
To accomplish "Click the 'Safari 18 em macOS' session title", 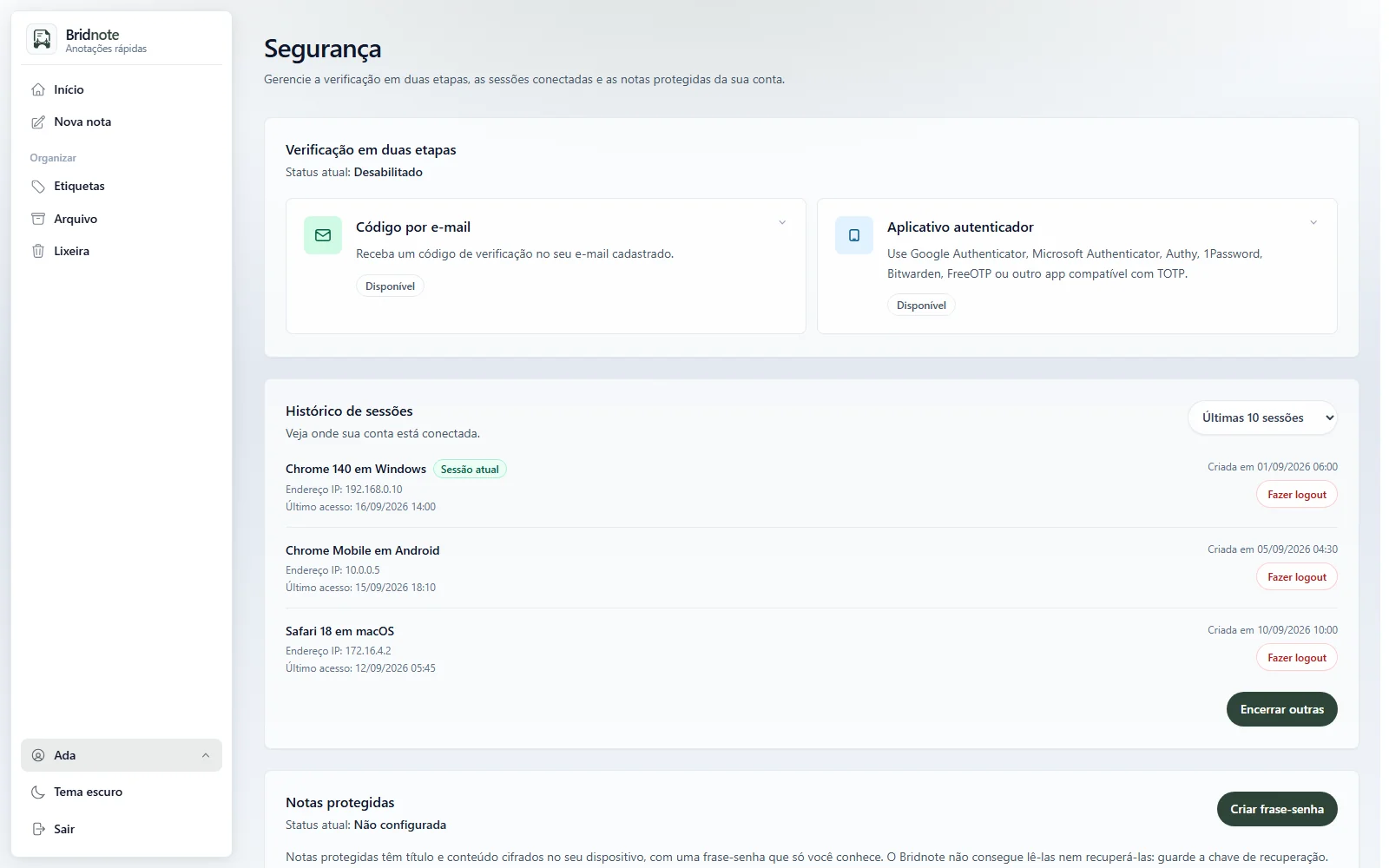I will point(339,631).
